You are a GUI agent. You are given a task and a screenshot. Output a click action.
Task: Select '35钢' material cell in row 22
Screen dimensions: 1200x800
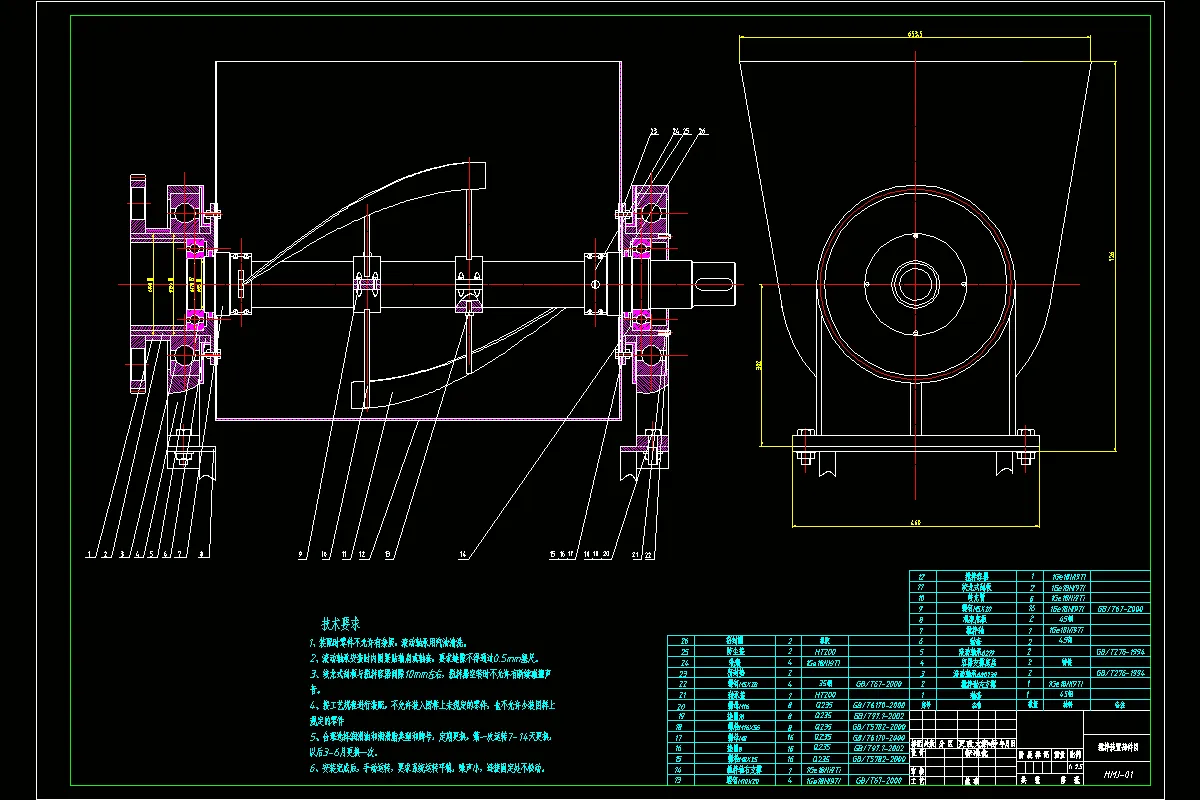coord(825,684)
